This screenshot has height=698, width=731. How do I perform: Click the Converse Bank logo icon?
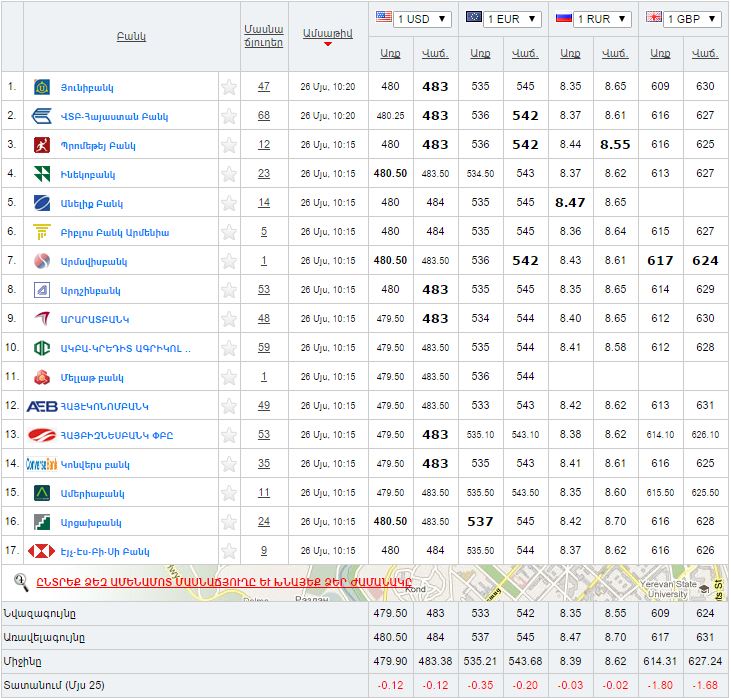click(x=42, y=464)
